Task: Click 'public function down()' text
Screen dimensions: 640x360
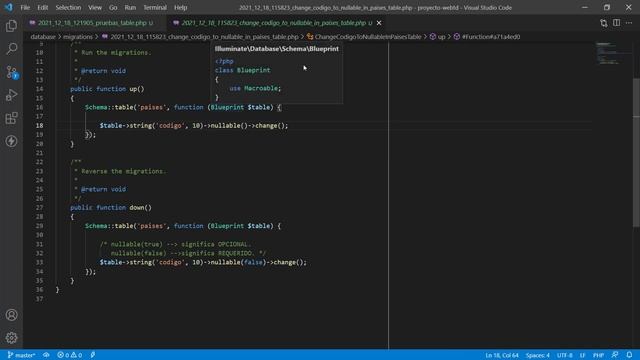Action: click(111, 208)
